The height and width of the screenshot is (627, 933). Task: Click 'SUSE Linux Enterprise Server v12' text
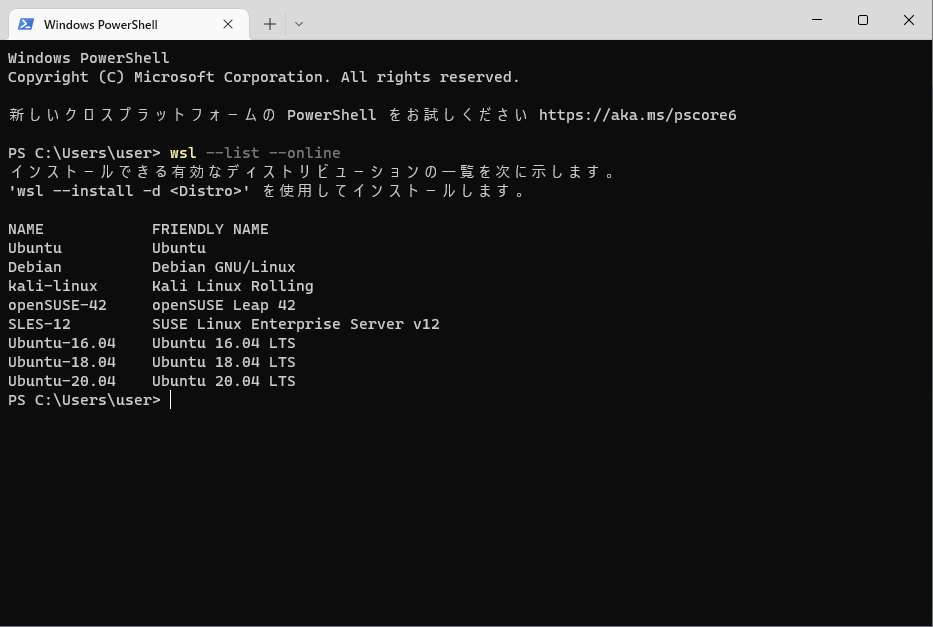(x=295, y=324)
